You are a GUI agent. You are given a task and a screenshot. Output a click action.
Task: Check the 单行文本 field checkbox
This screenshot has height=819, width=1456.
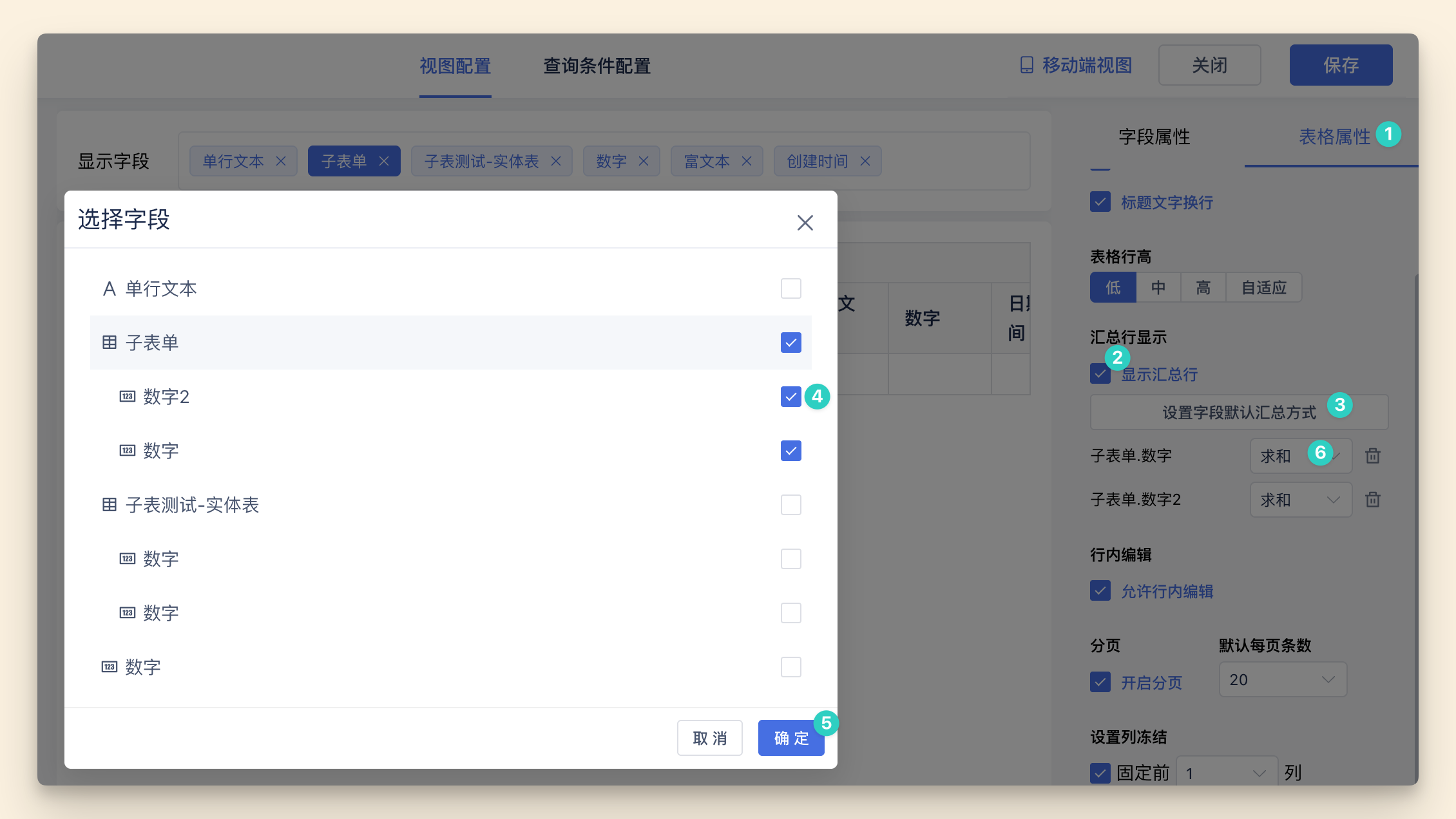click(790, 288)
